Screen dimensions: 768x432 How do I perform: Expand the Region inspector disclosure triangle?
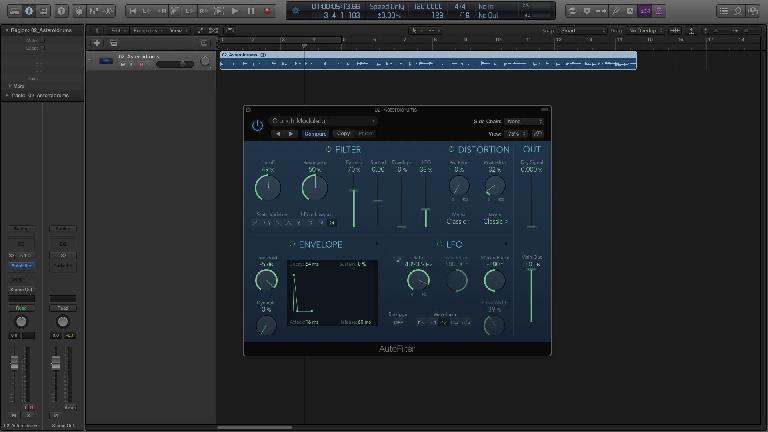point(7,30)
